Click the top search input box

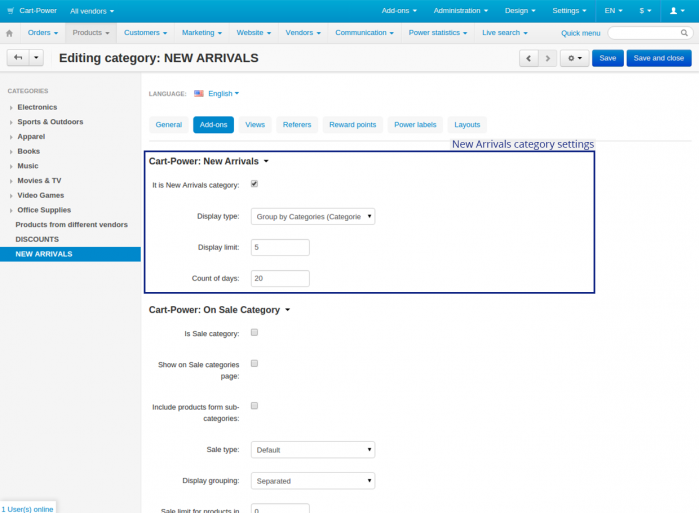pyautogui.click(x=650, y=33)
